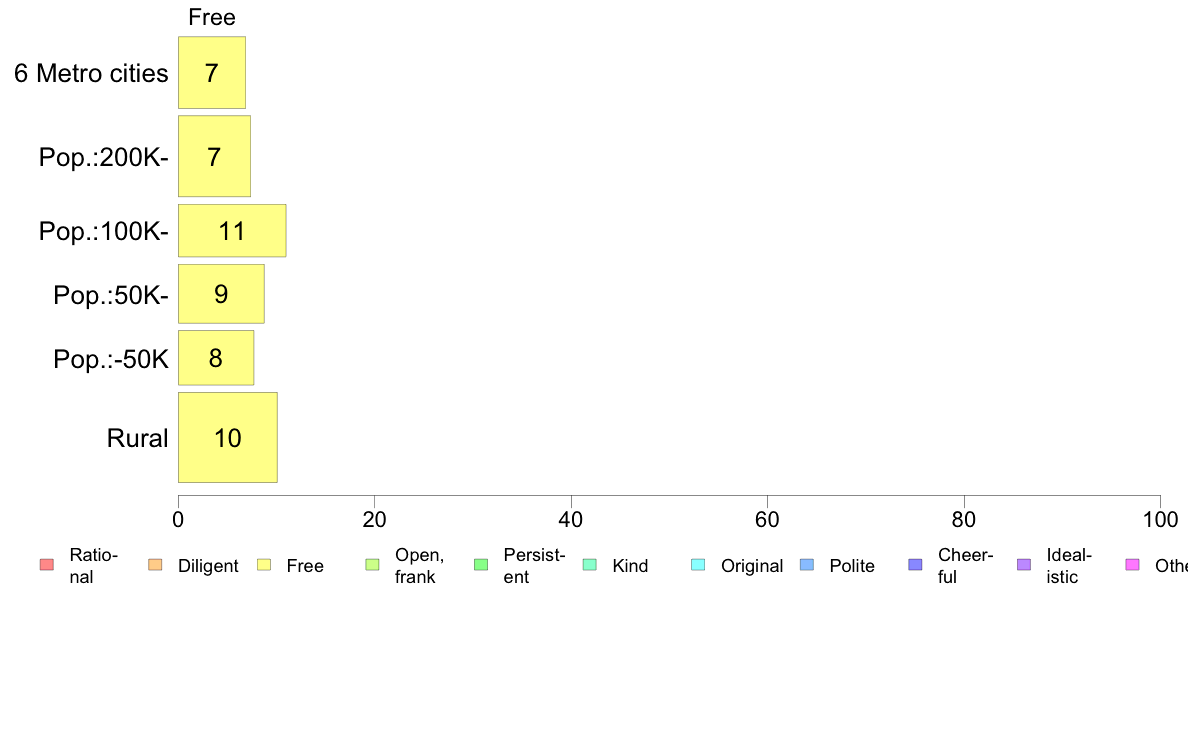Select the pink Other legend swatch
This screenshot has height=736, width=1188.
(1133, 565)
